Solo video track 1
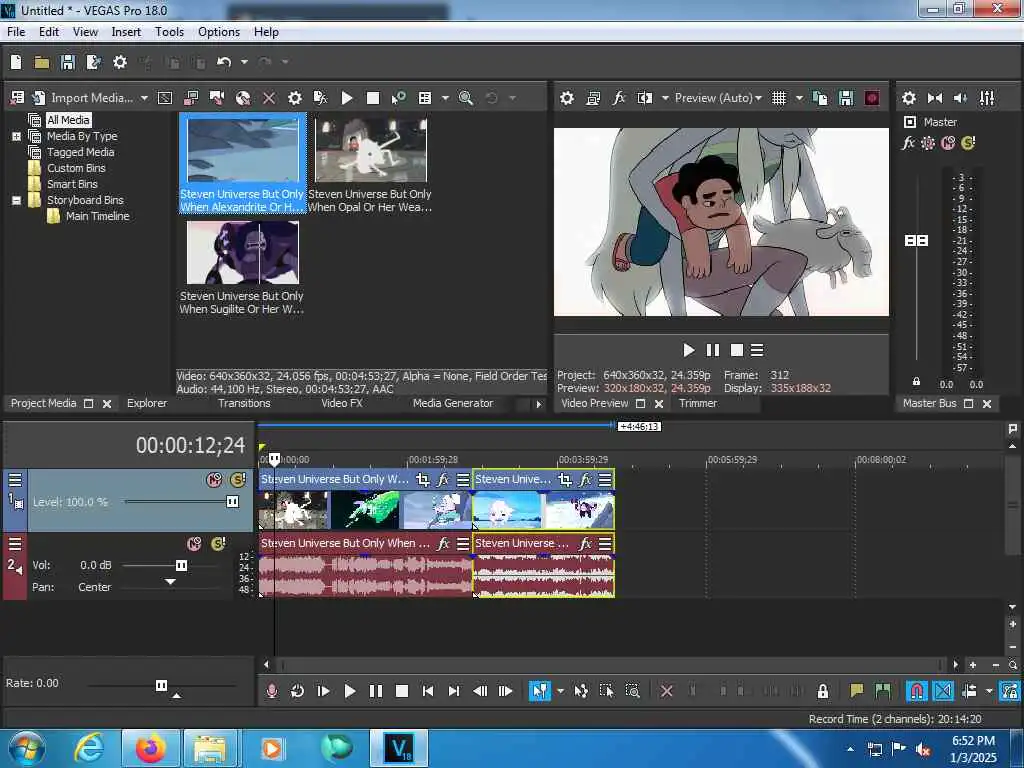 coord(238,480)
